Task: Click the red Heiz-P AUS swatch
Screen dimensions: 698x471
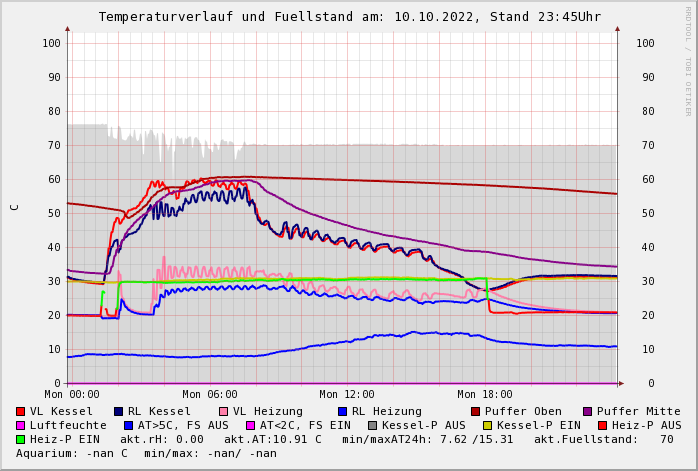Action: click(x=603, y=426)
